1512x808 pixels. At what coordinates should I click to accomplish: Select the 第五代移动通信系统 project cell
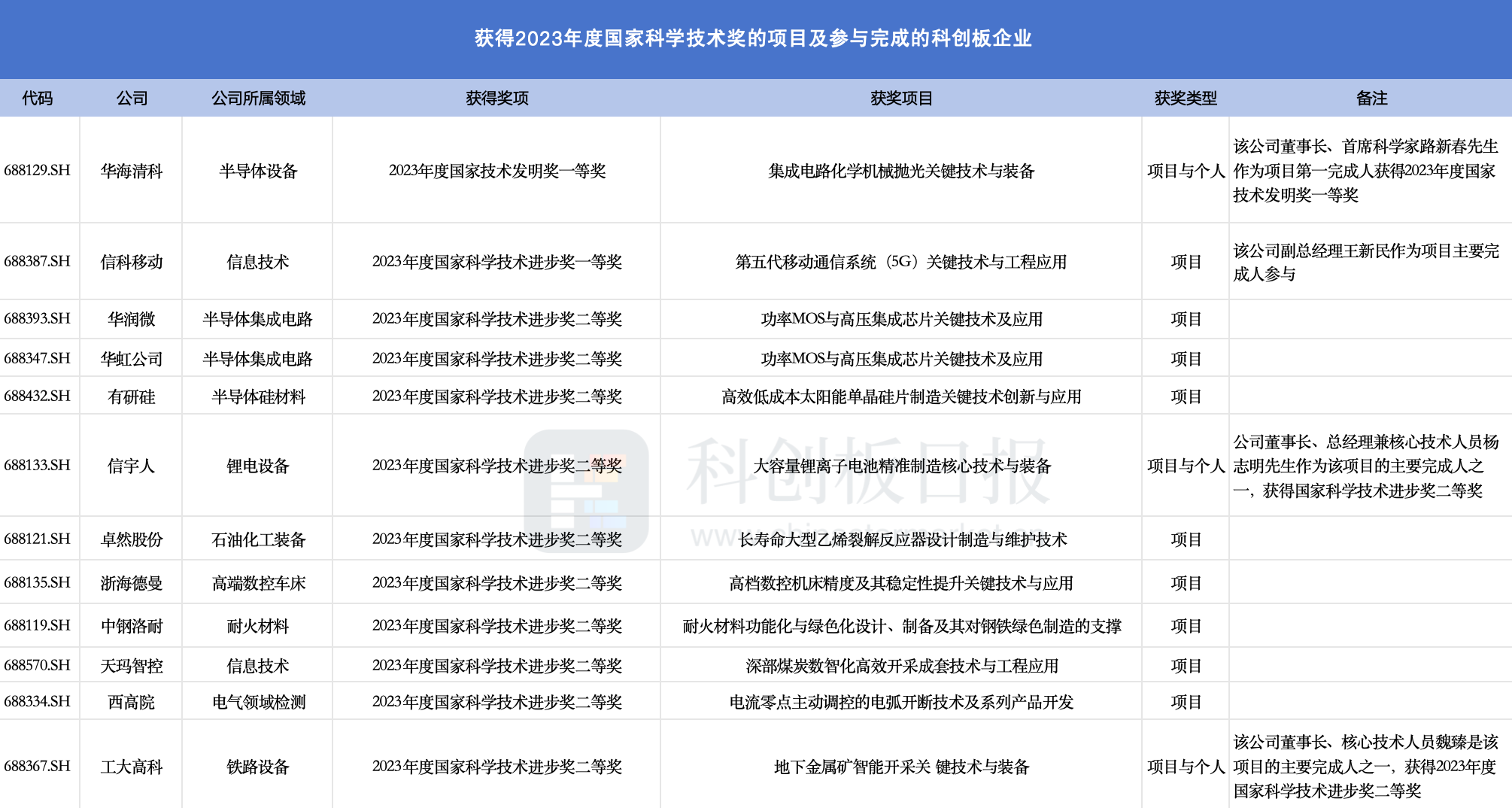pyautogui.click(x=901, y=263)
